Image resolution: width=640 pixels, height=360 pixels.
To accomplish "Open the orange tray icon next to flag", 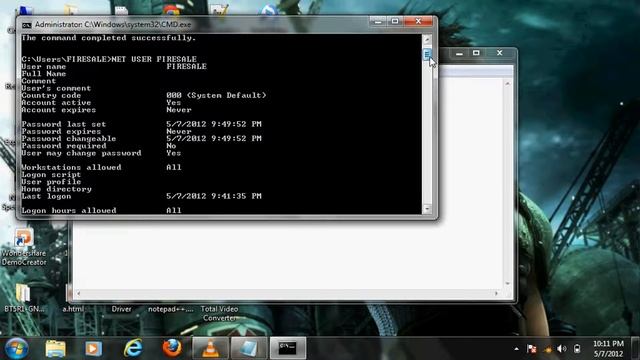I will coord(547,349).
